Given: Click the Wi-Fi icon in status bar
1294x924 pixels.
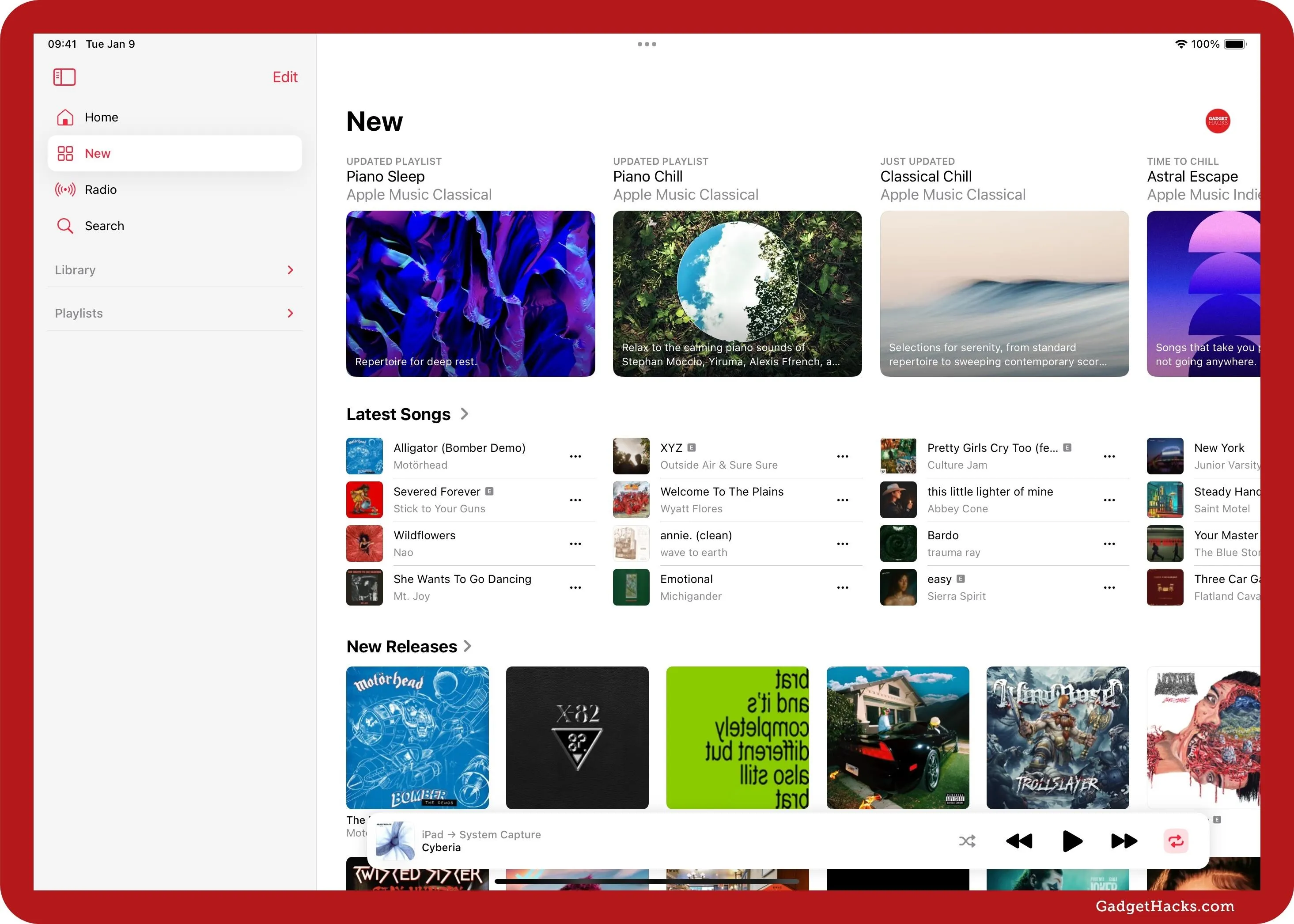Looking at the screenshot, I should 1181,44.
